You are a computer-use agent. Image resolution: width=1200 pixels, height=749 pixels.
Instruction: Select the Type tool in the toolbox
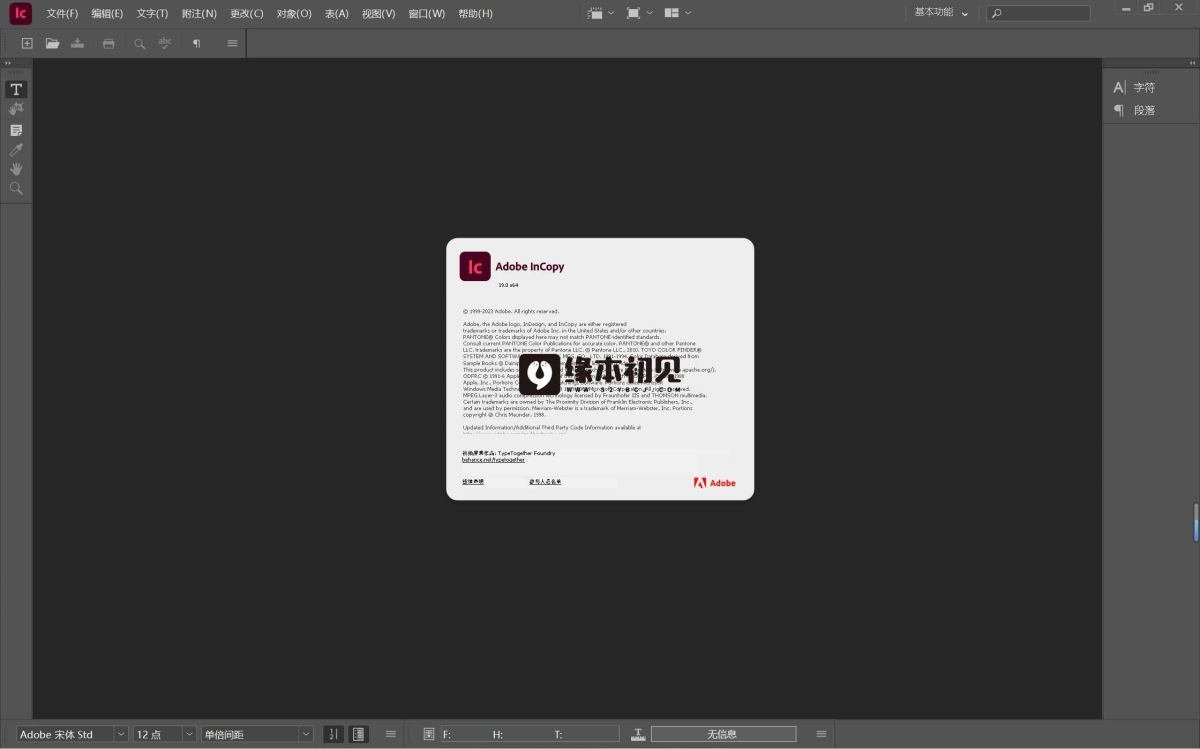[16, 89]
